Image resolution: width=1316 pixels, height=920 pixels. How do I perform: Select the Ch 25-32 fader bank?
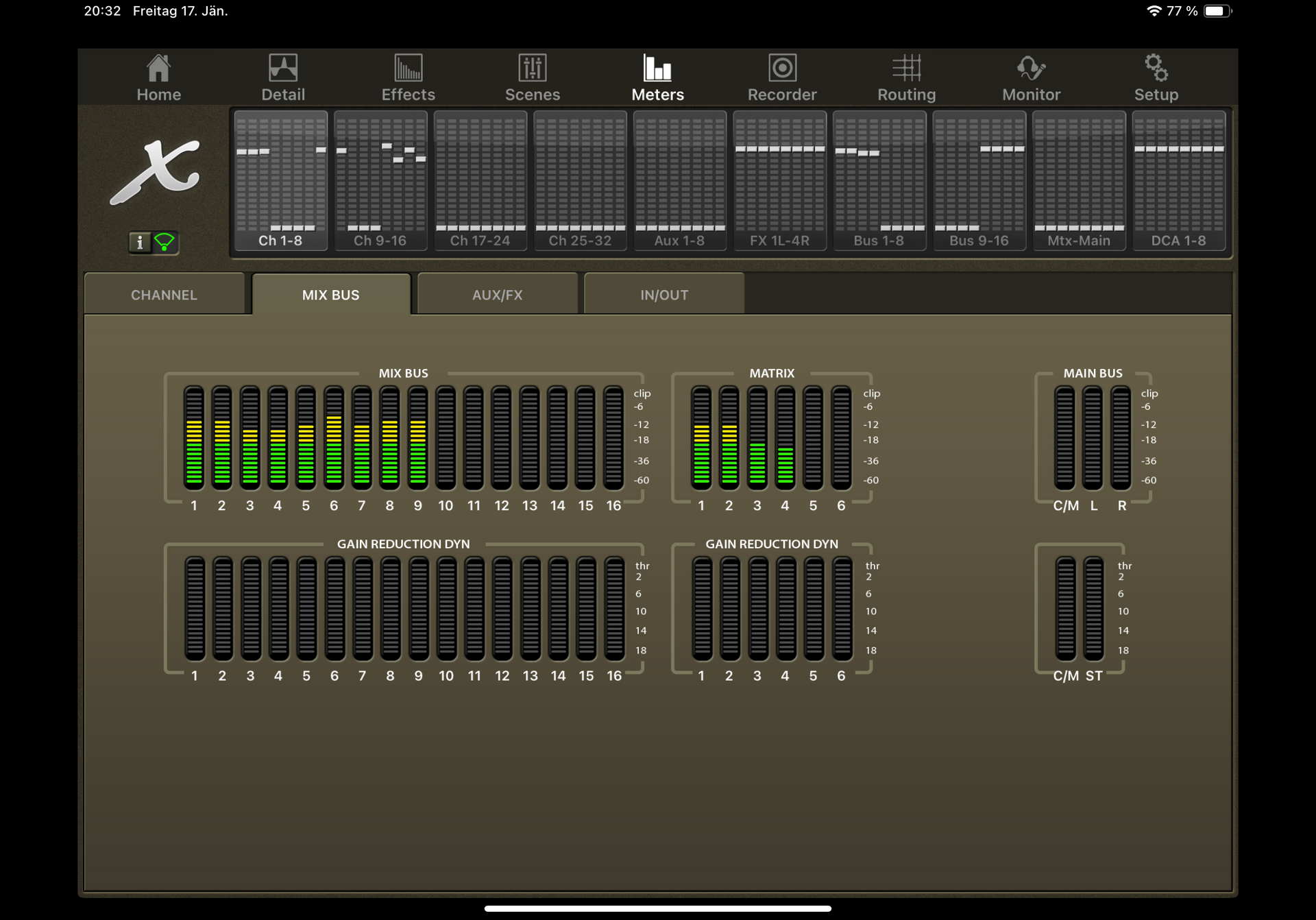click(x=580, y=181)
